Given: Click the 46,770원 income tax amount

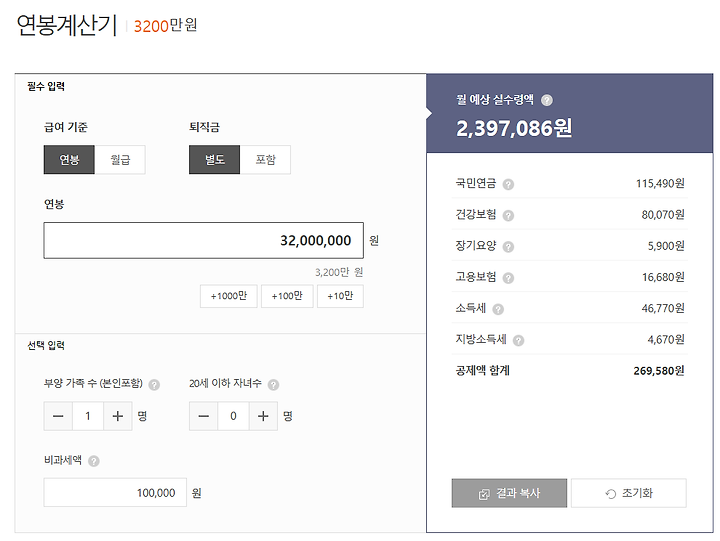Looking at the screenshot, I should pyautogui.click(x=663, y=308).
